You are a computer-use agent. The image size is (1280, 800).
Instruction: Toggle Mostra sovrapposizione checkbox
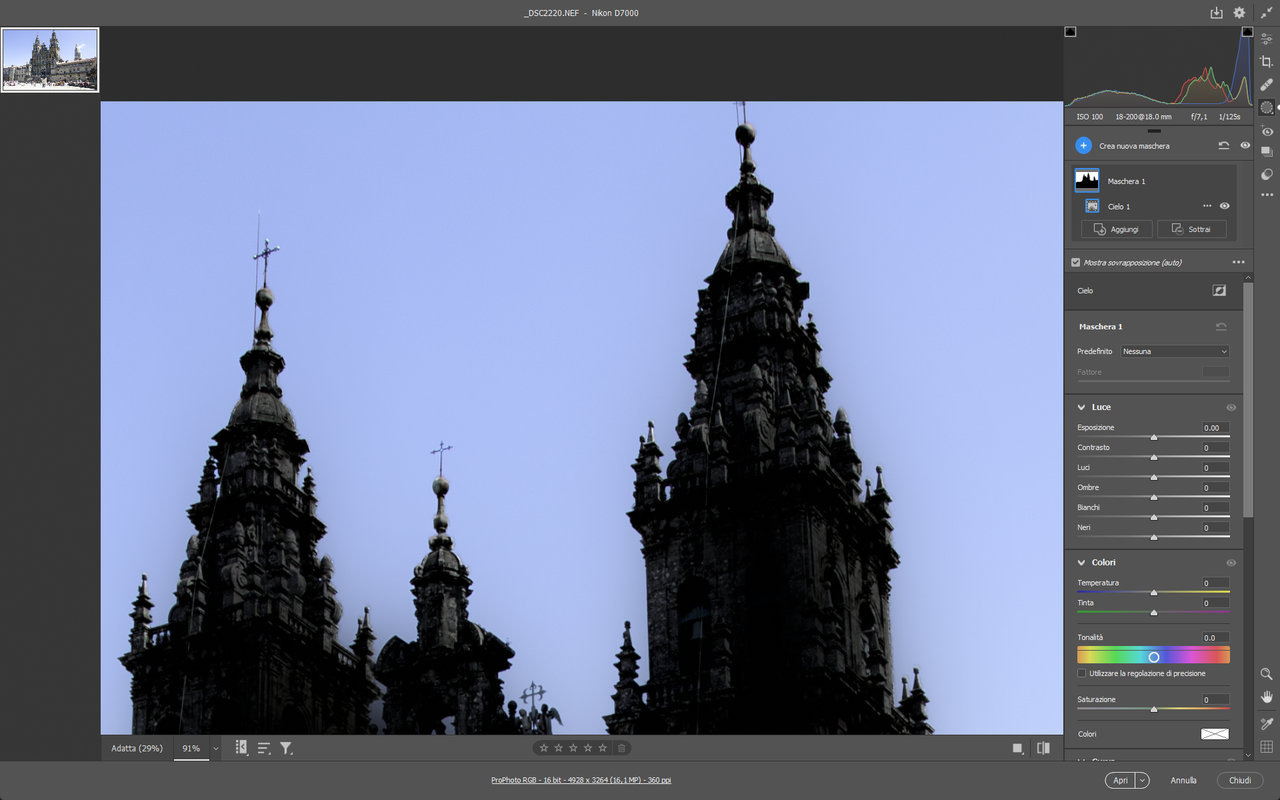[1076, 263]
